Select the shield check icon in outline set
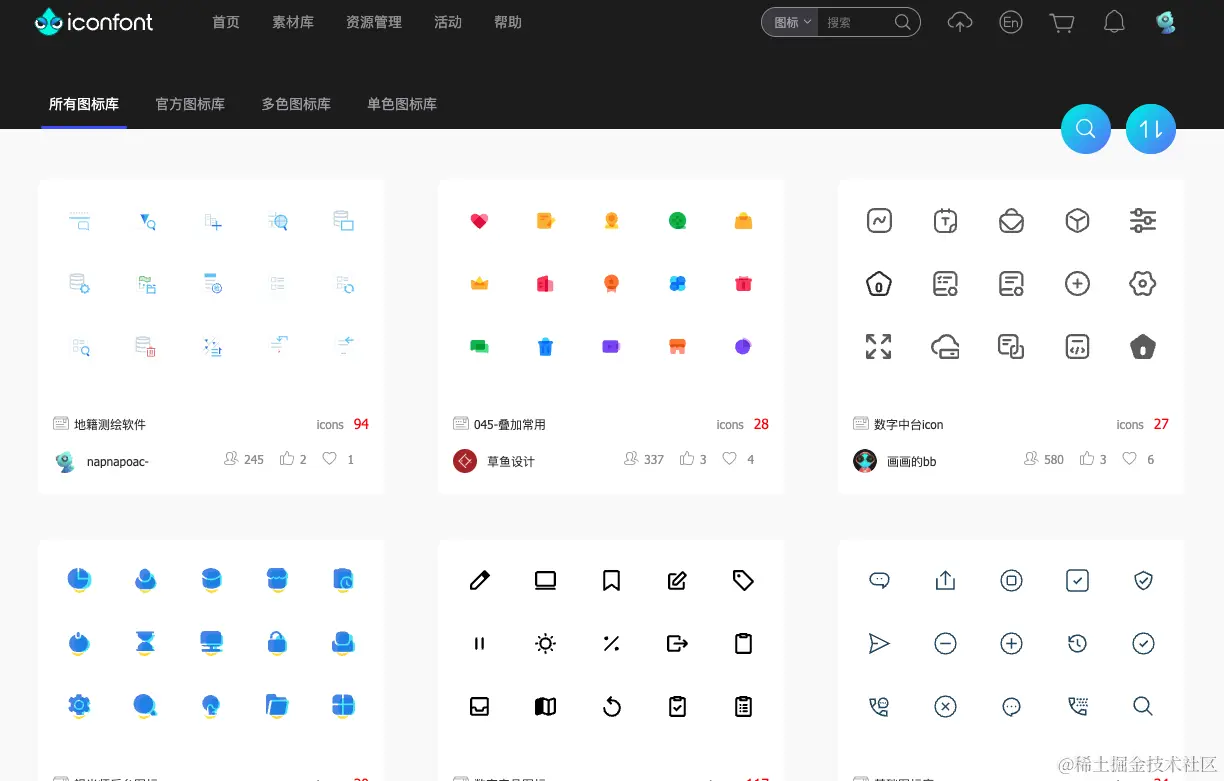Image resolution: width=1224 pixels, height=781 pixels. click(x=1143, y=580)
